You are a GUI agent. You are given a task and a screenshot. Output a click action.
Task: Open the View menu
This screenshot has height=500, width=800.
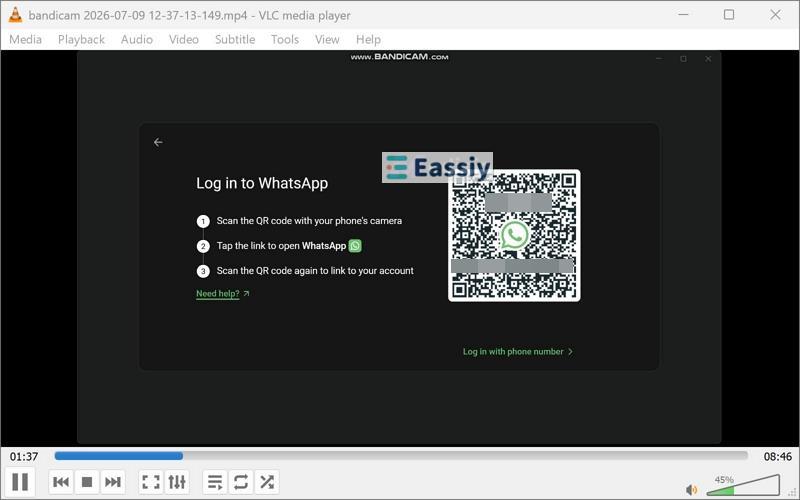click(327, 39)
